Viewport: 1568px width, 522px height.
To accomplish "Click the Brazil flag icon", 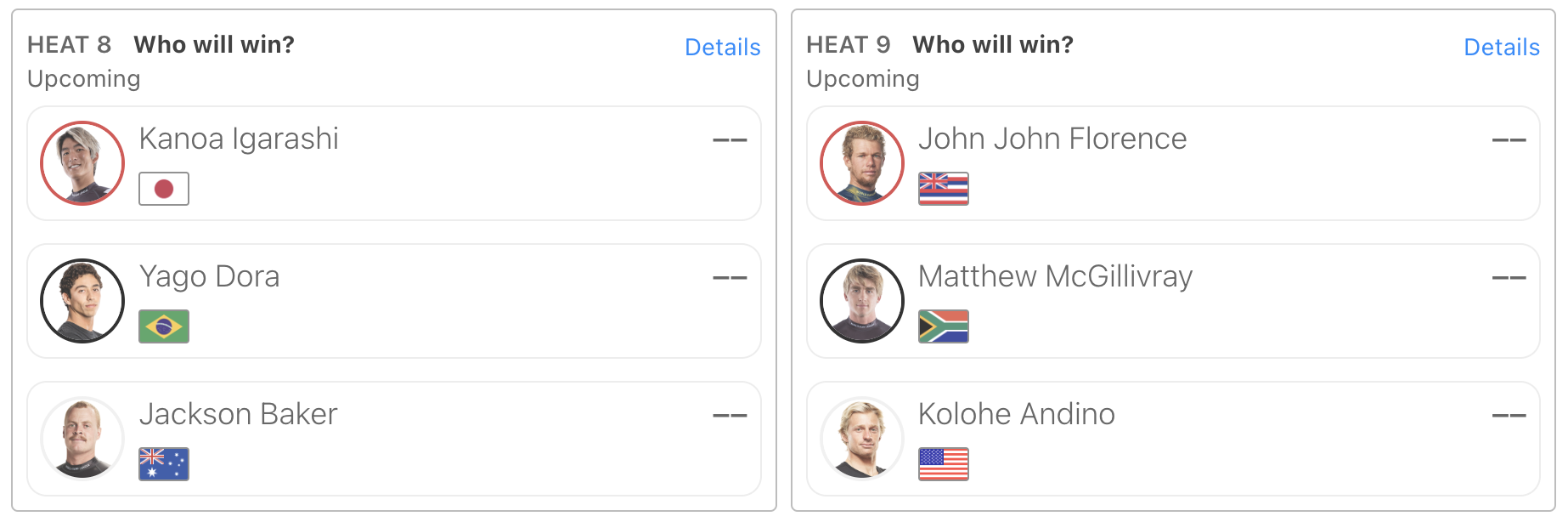I will tap(164, 326).
